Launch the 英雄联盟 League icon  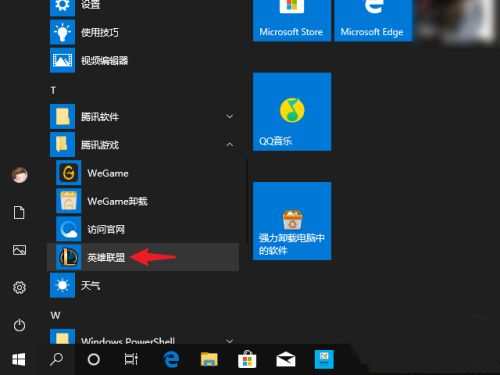tap(69, 257)
